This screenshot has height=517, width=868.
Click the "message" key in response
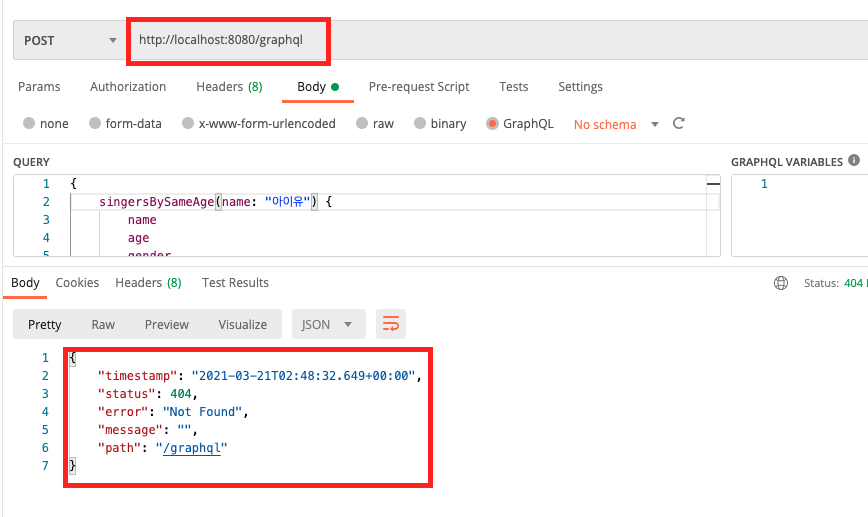coord(130,430)
